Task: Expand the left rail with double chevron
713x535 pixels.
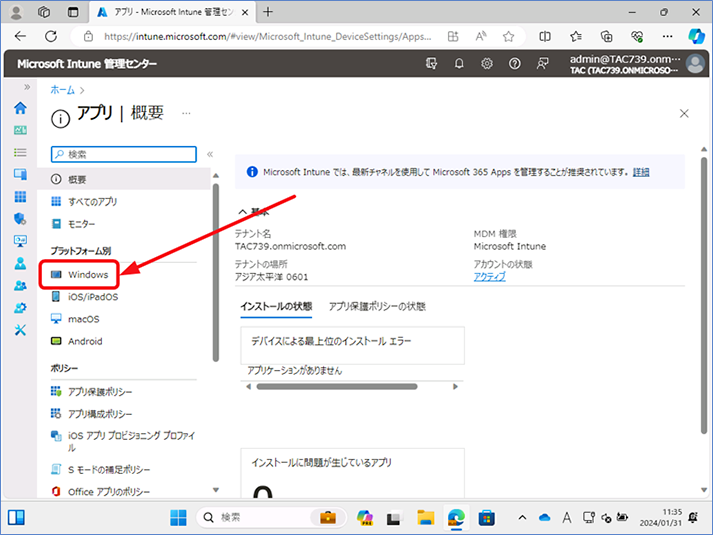Action: [27, 87]
